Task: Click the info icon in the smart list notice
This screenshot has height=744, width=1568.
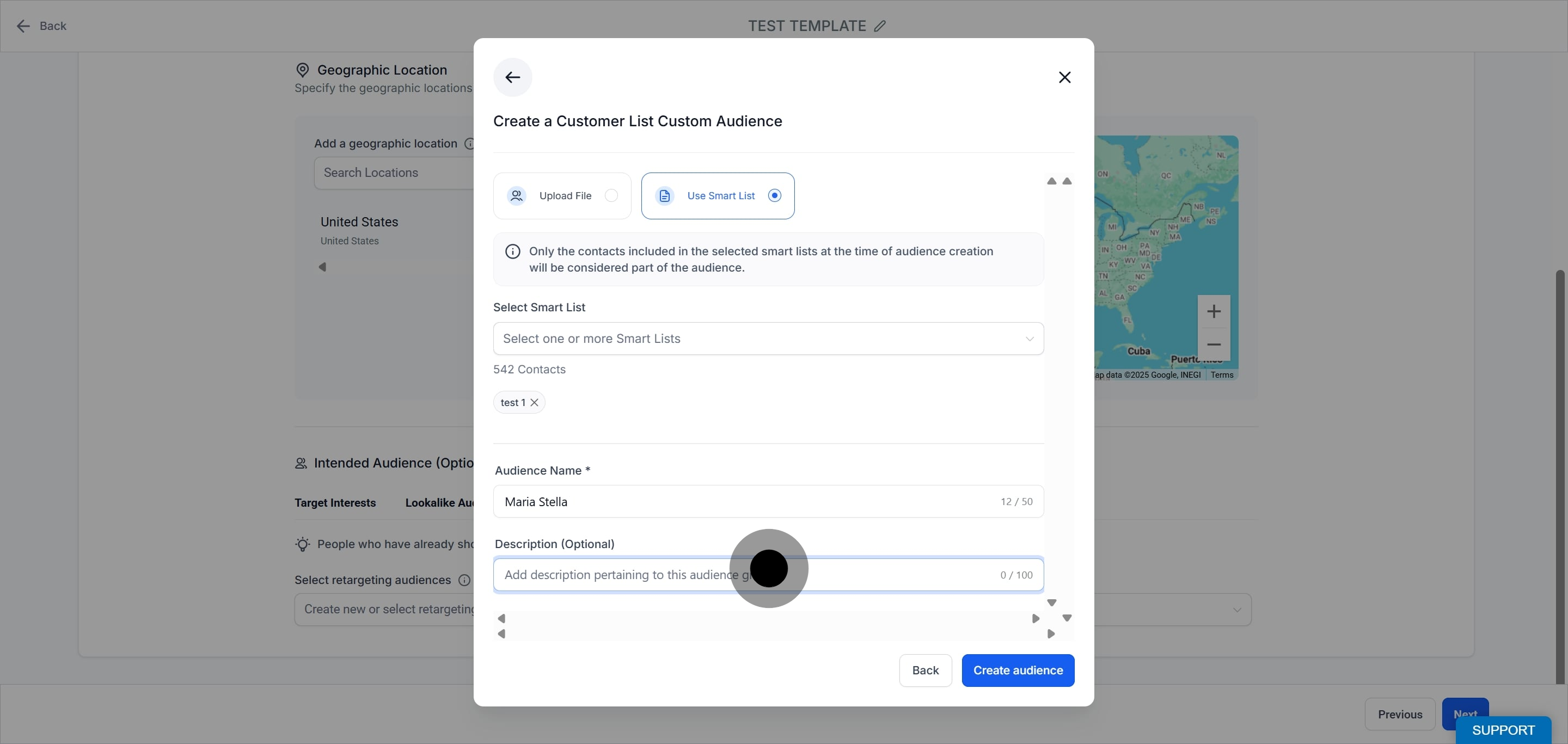Action: (512, 252)
